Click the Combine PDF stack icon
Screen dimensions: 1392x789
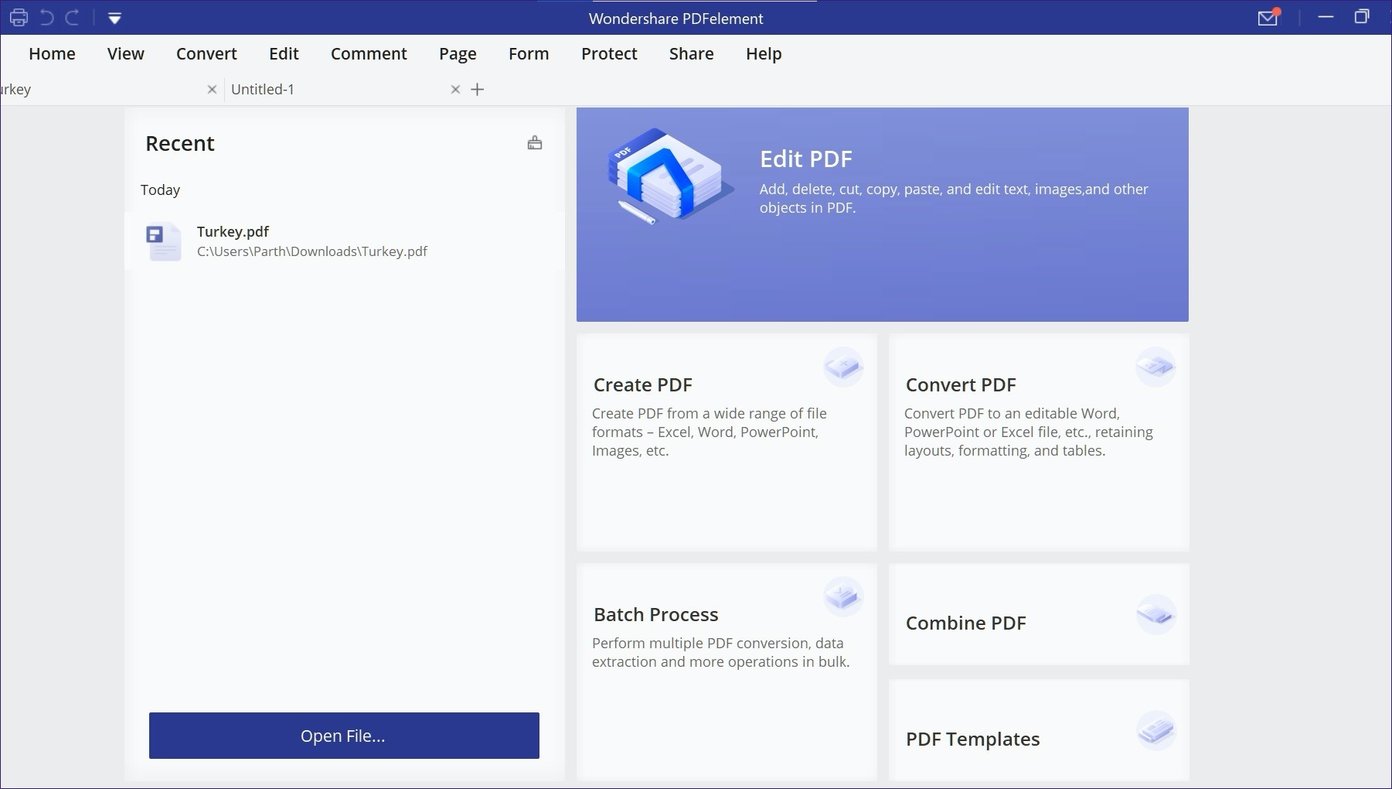click(x=1155, y=615)
